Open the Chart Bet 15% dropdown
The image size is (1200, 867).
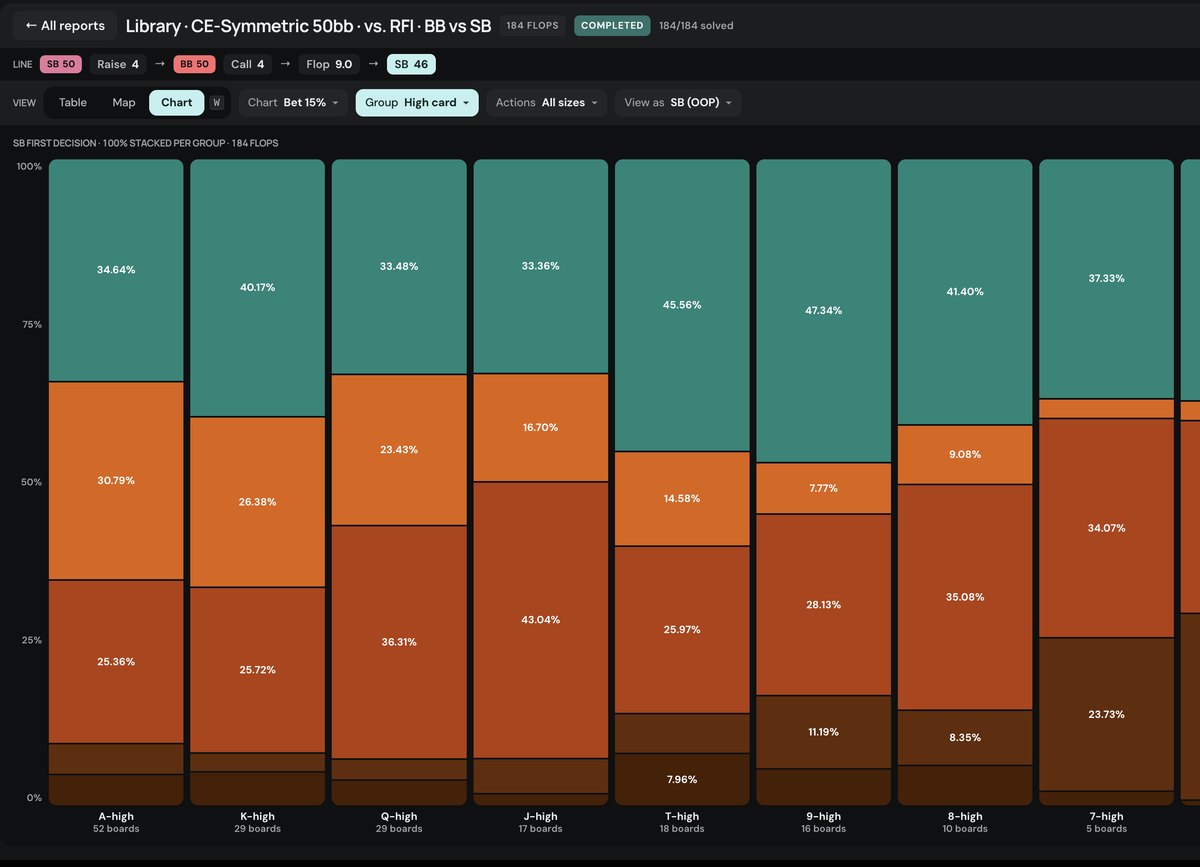(293, 103)
